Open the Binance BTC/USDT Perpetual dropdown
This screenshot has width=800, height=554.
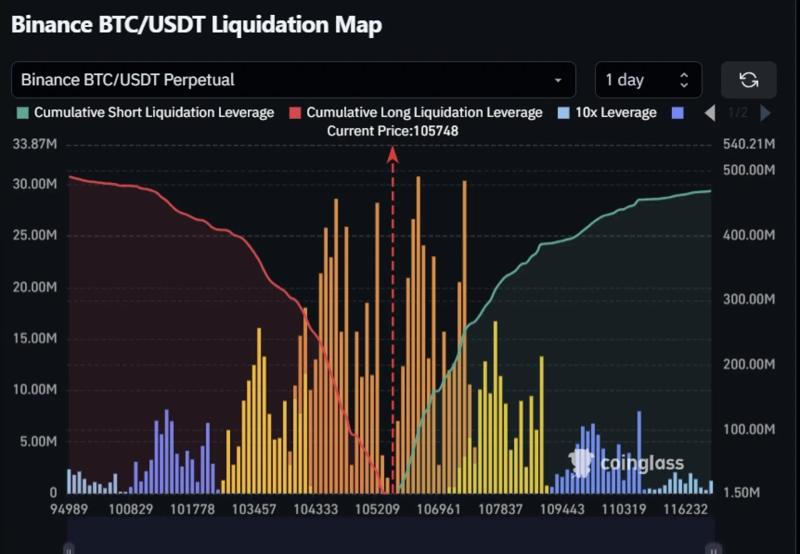[x=293, y=80]
